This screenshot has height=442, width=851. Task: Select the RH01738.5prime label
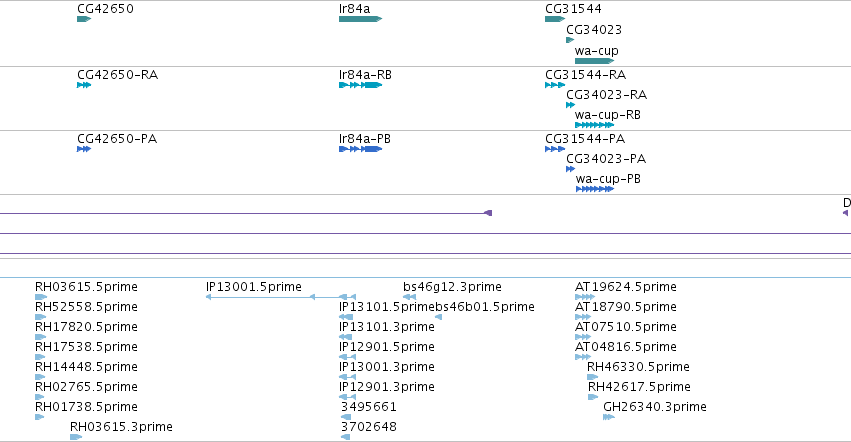point(86,407)
